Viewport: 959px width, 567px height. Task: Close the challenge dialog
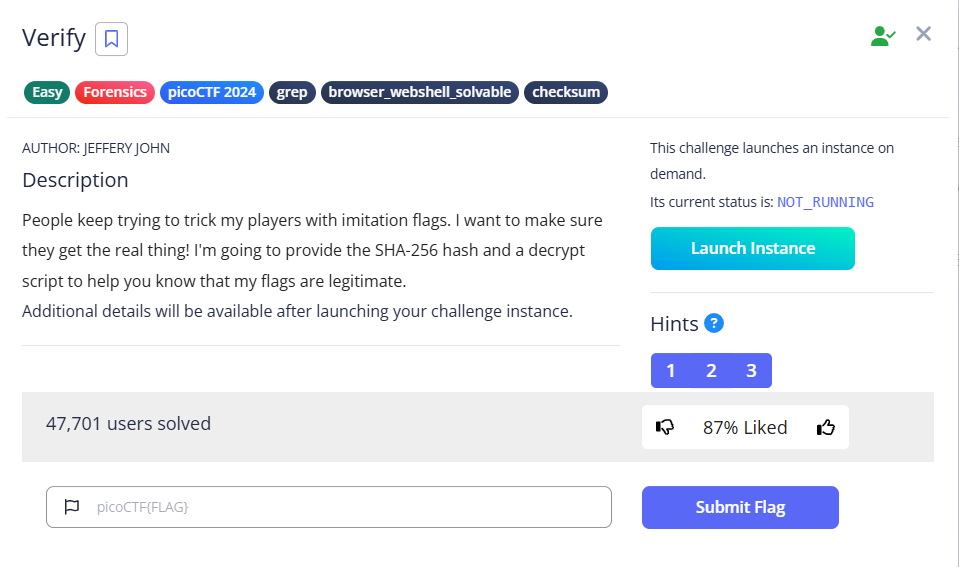click(x=924, y=34)
